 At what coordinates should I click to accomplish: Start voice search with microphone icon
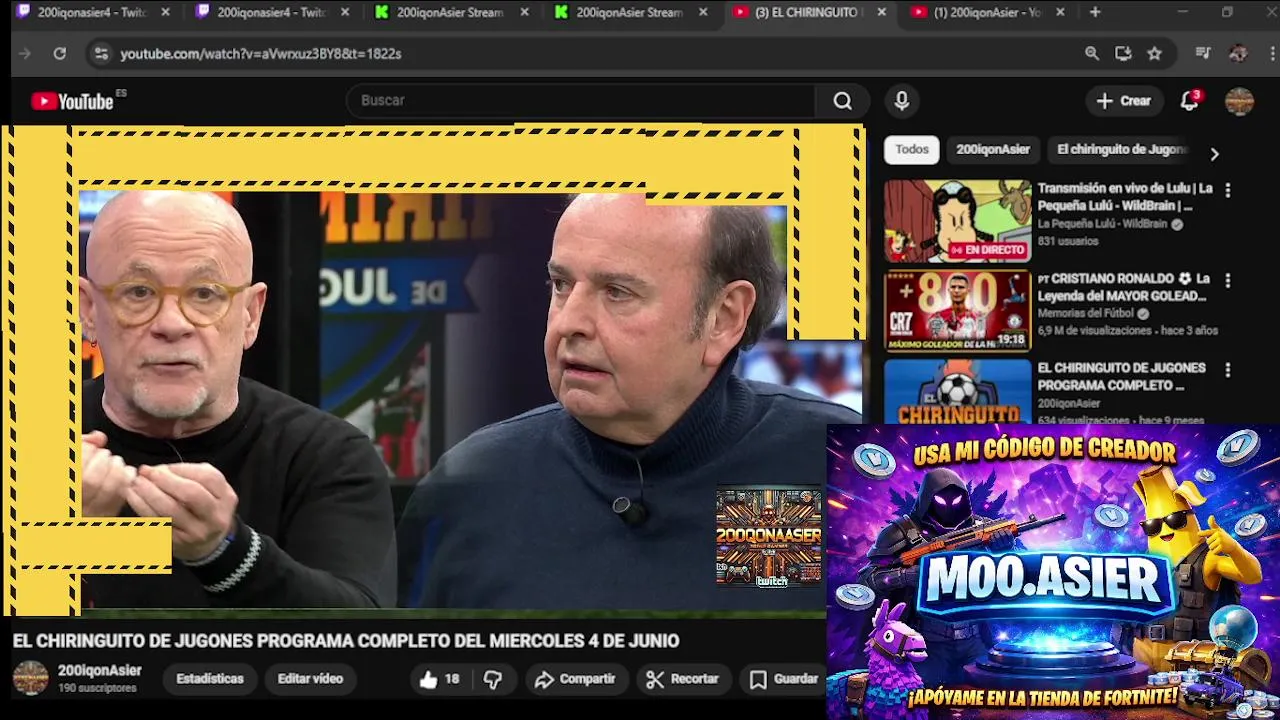coord(902,101)
